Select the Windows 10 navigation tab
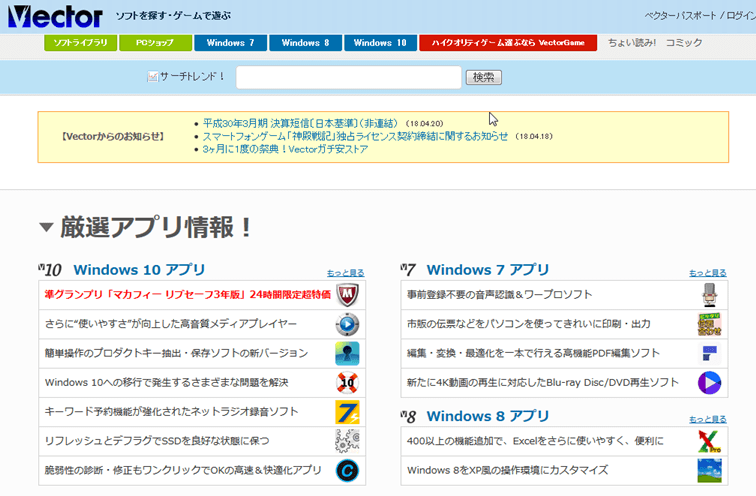The image size is (756, 496). click(x=380, y=42)
